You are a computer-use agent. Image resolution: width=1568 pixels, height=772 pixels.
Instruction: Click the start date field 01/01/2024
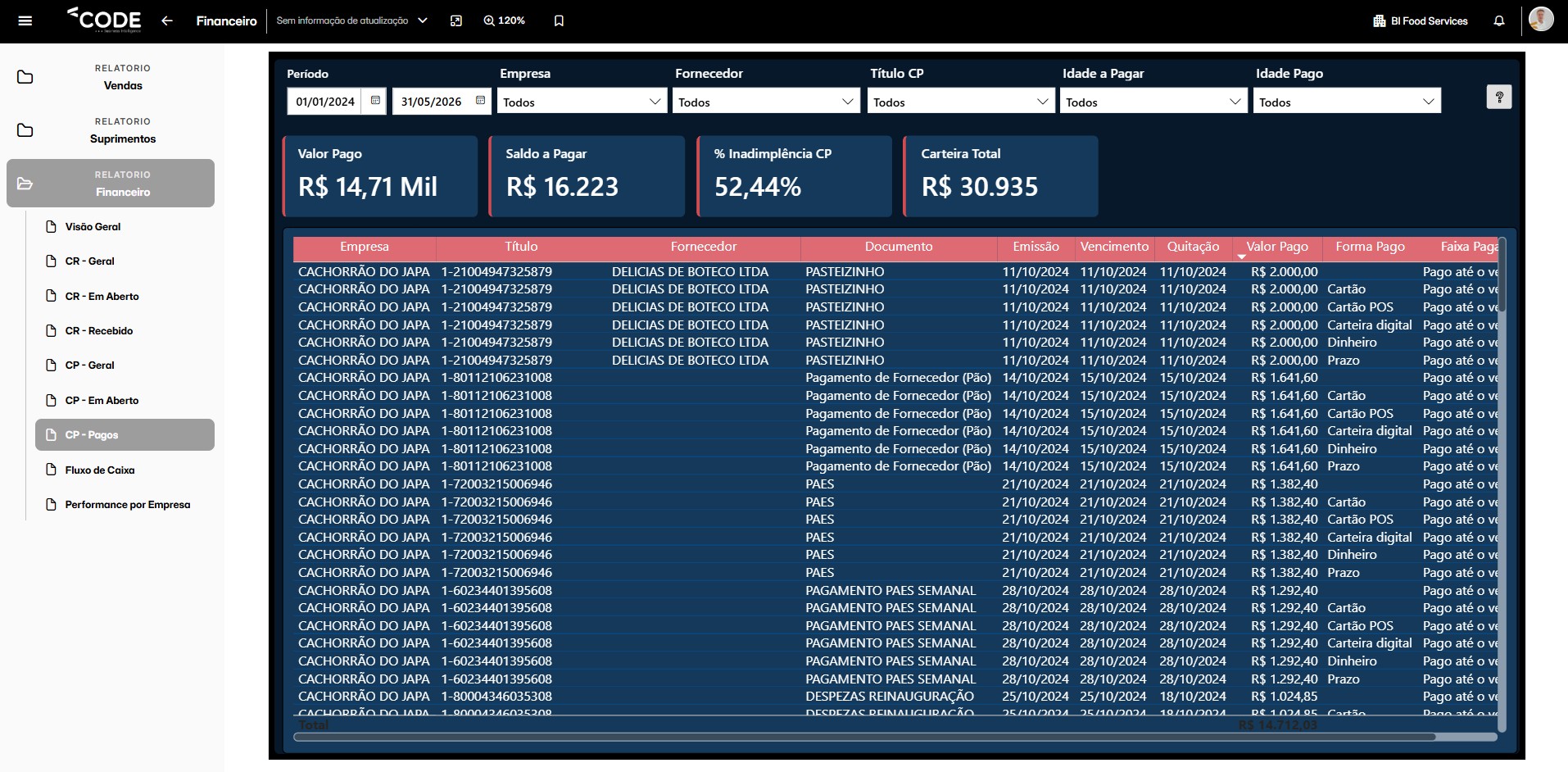[x=325, y=102]
